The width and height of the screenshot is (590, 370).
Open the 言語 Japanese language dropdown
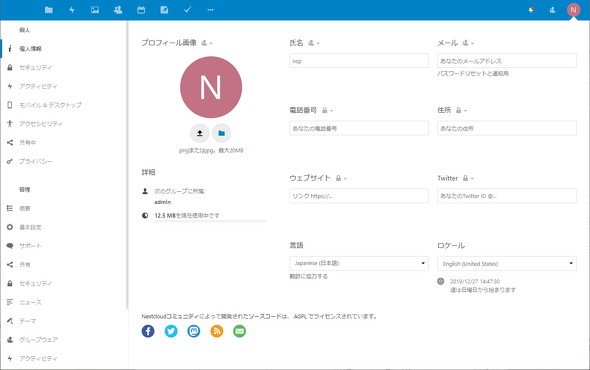359,263
